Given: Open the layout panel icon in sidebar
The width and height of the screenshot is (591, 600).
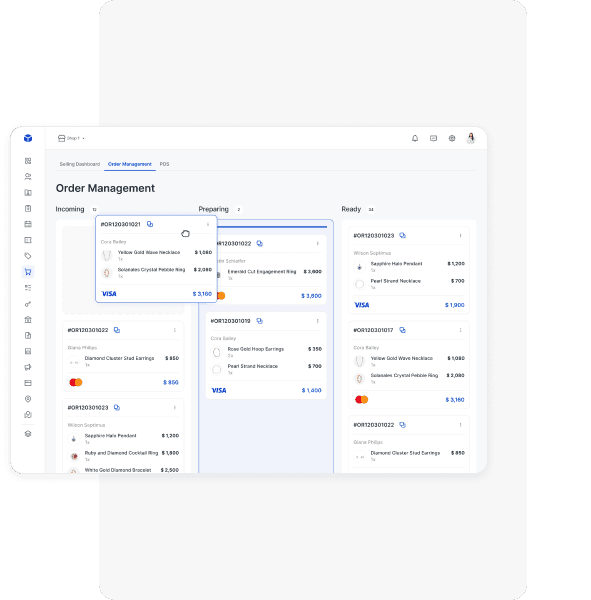Looking at the screenshot, I should coord(28,240).
